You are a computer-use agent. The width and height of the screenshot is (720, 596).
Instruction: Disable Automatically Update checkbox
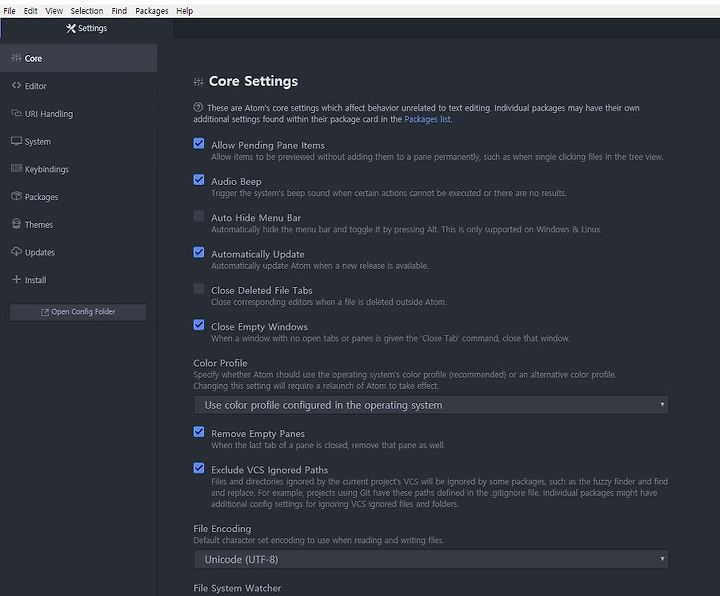[199, 253]
